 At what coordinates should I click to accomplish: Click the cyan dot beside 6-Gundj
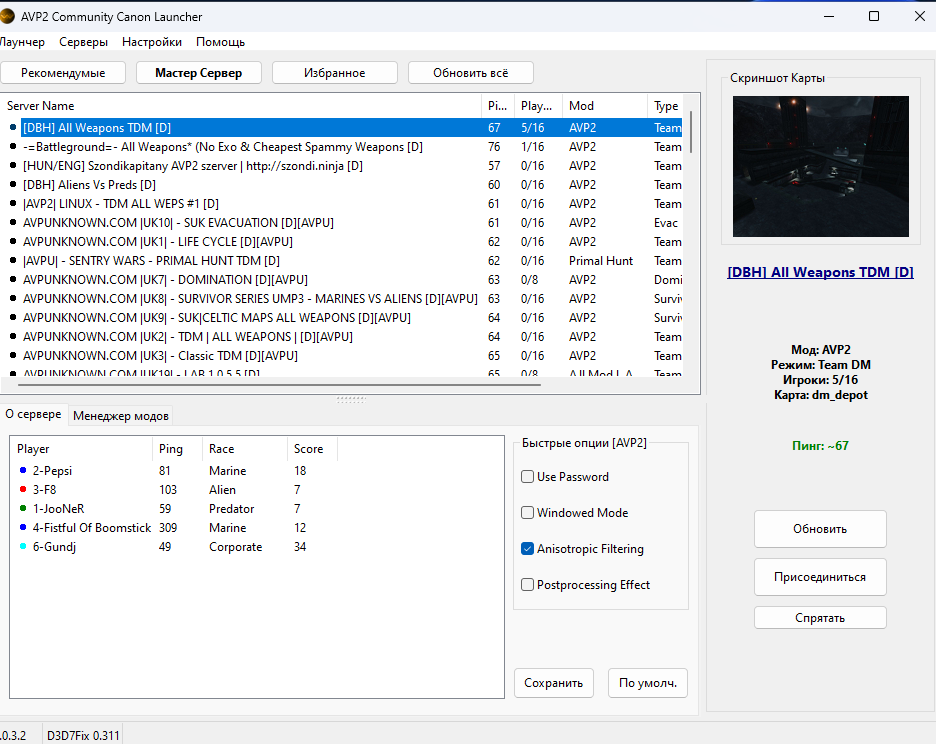(x=23, y=547)
